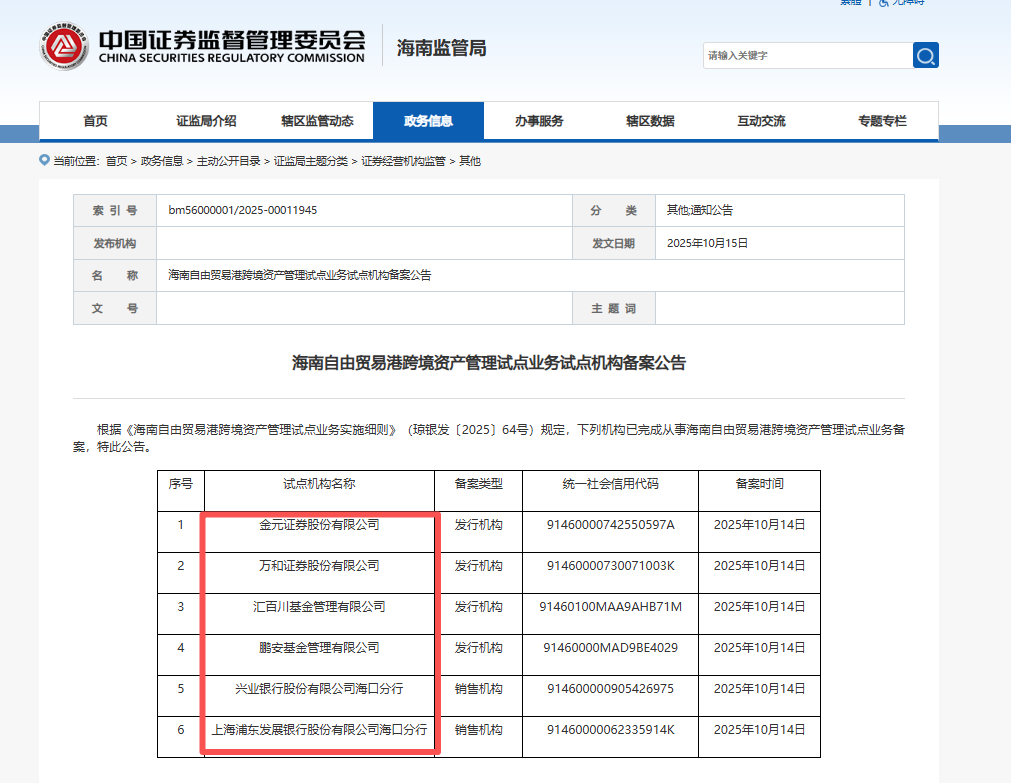Click 首页 in the breadcrumb trail
The height and width of the screenshot is (783, 1011).
116,161
